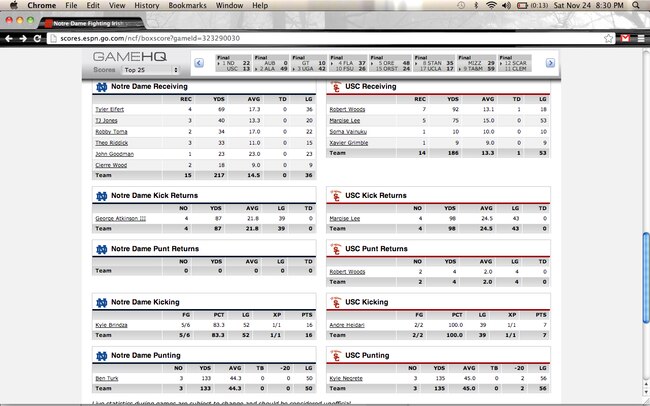Open the STAN 35 UCLA 17 final score

(434, 63)
